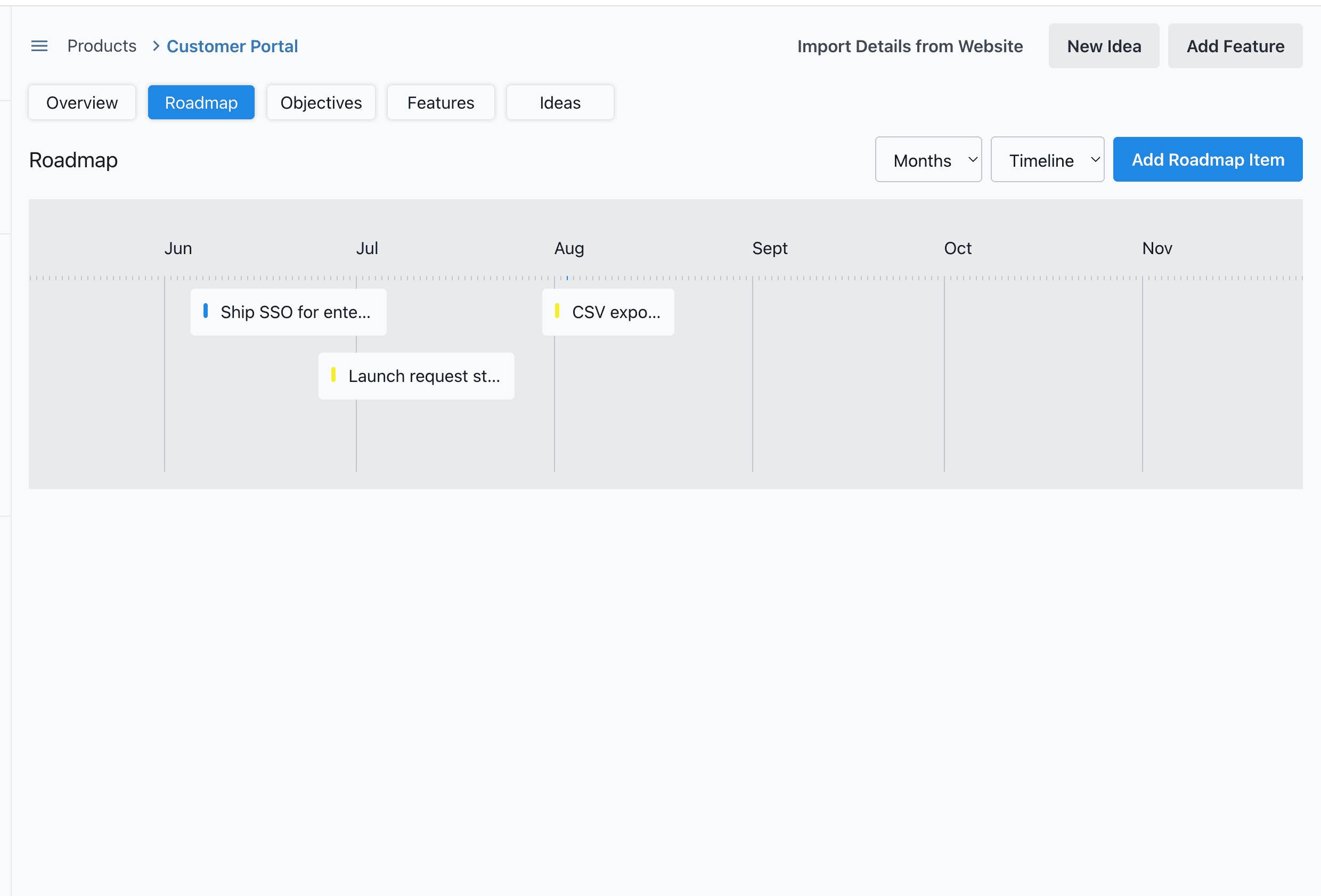Select the Roadmap tab
Screen dimensions: 1321x896
[201, 102]
